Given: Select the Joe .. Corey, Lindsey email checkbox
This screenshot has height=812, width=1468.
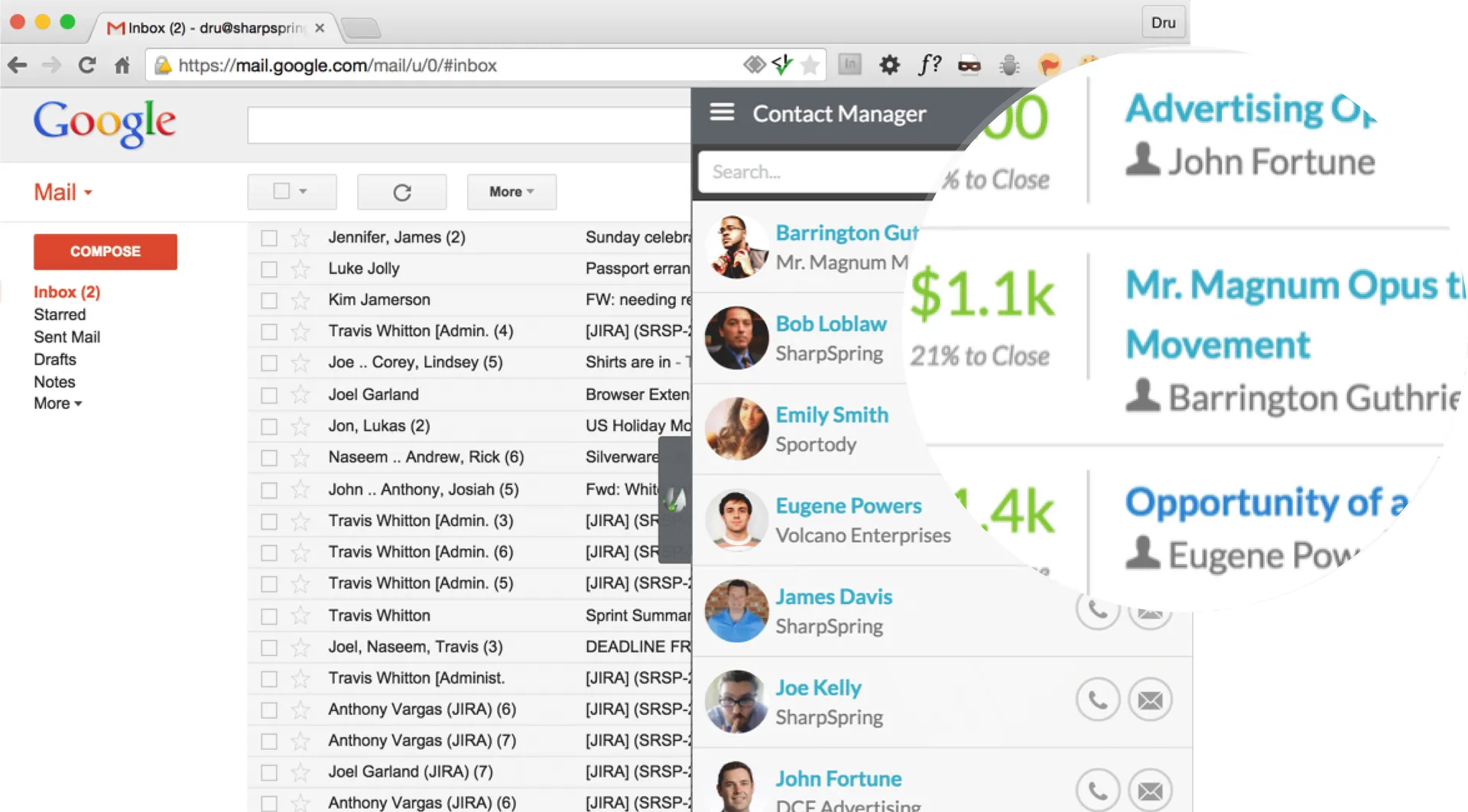Looking at the screenshot, I should [x=269, y=363].
